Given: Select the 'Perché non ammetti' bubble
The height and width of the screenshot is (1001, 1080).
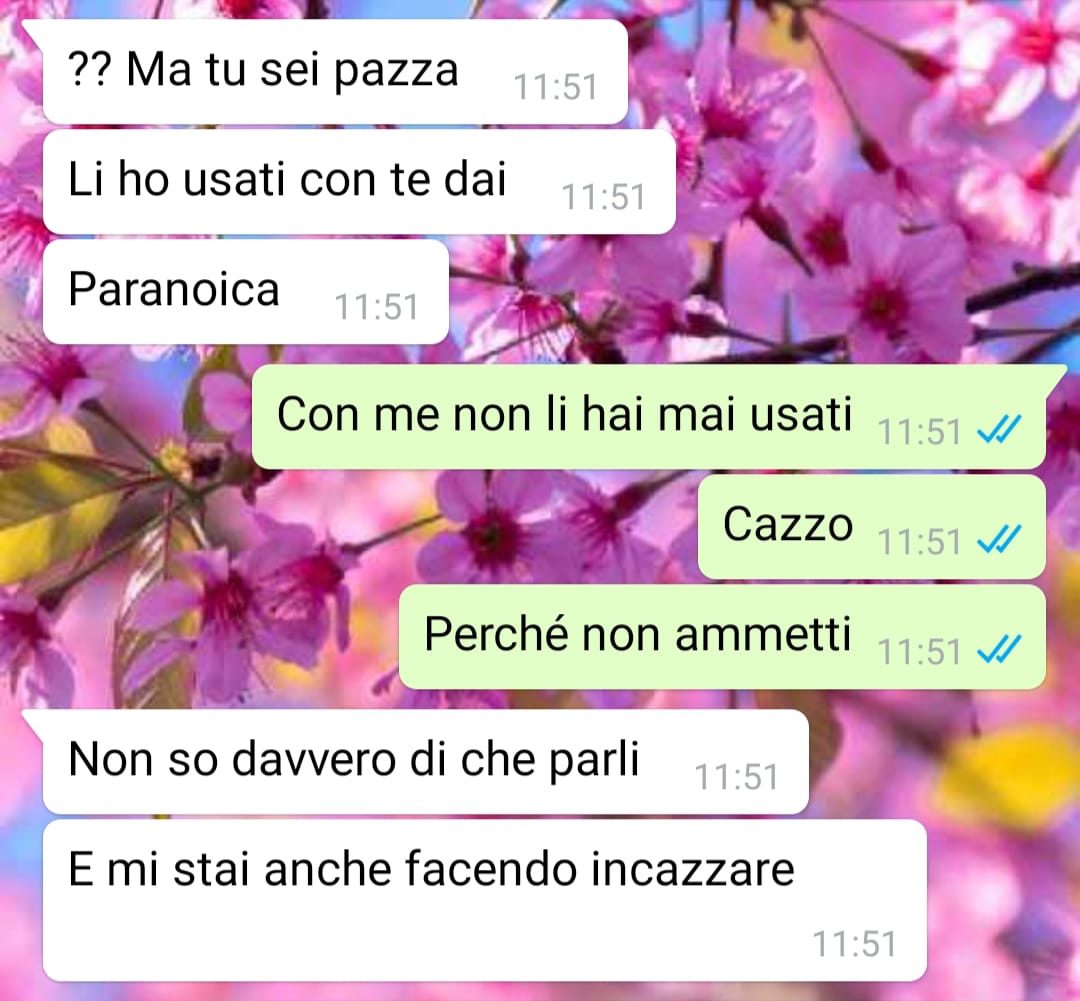Looking at the screenshot, I should coord(722,637).
